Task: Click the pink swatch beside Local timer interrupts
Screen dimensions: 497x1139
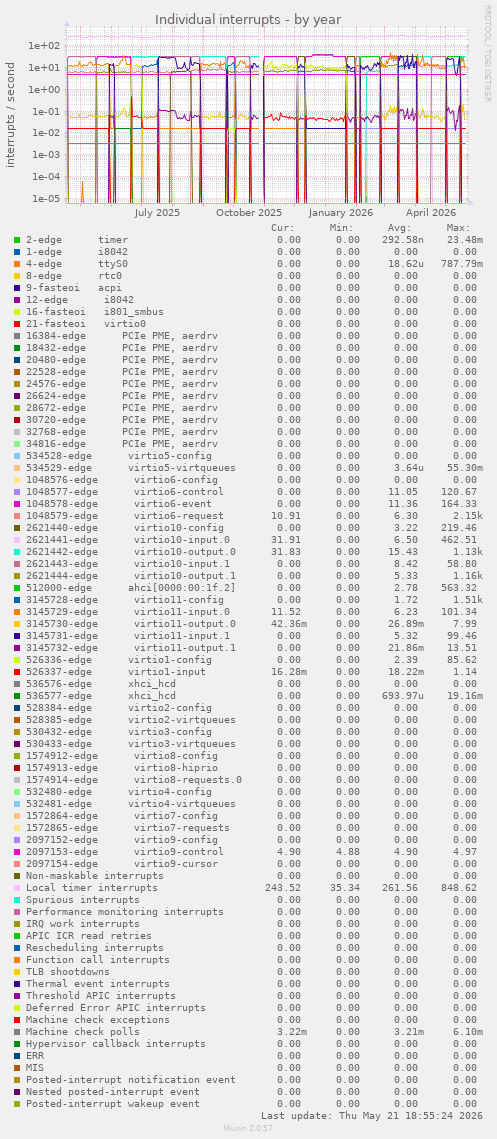Action: pyautogui.click(x=17, y=888)
